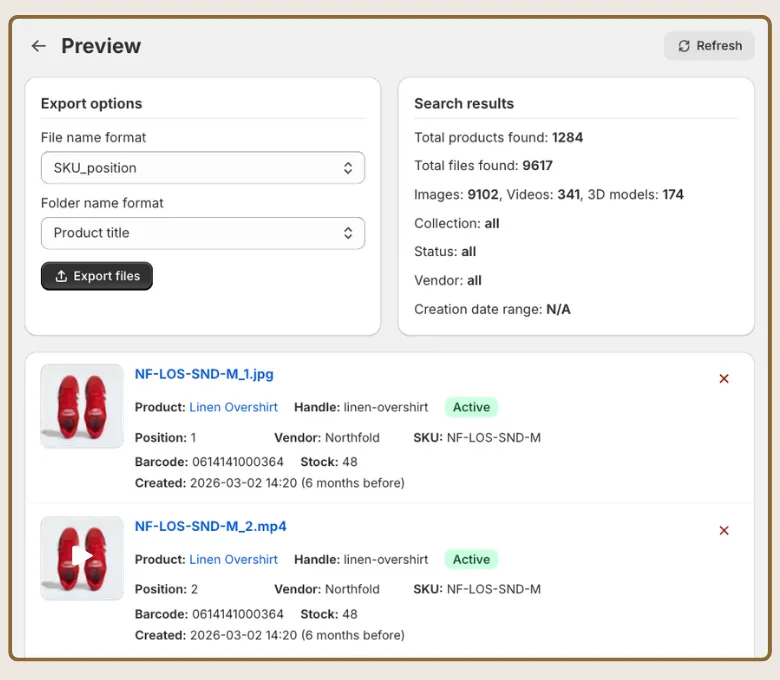Select the Total products found: 1284 text
This screenshot has height=680, width=780.
[498, 137]
